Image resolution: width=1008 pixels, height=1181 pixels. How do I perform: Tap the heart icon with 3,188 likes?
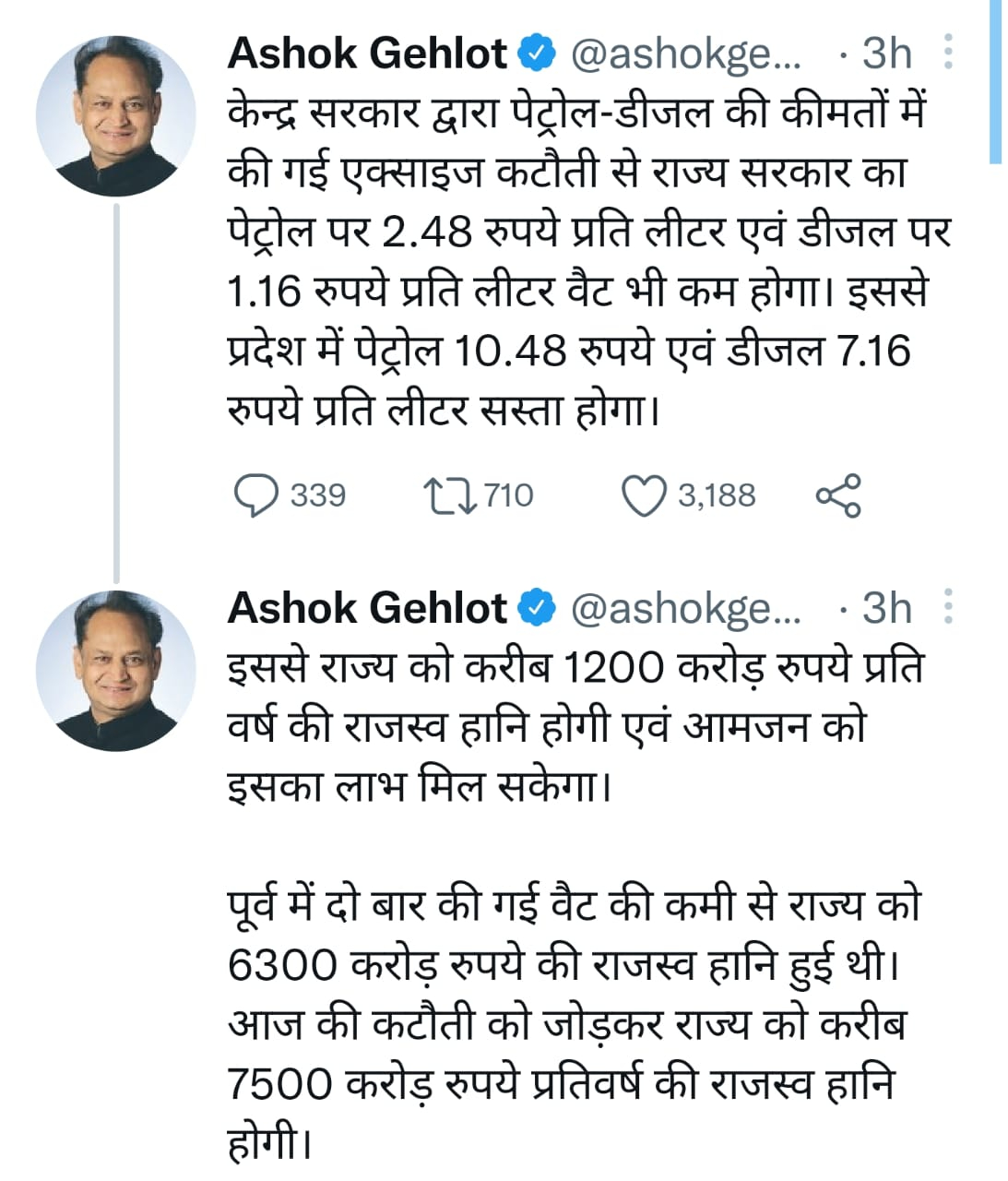[646, 495]
